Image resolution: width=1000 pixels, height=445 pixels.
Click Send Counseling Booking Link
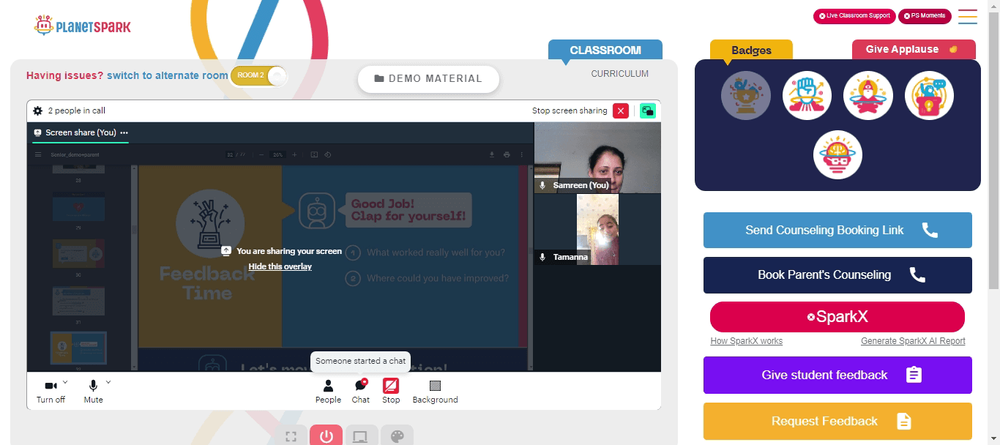pyautogui.click(x=837, y=230)
